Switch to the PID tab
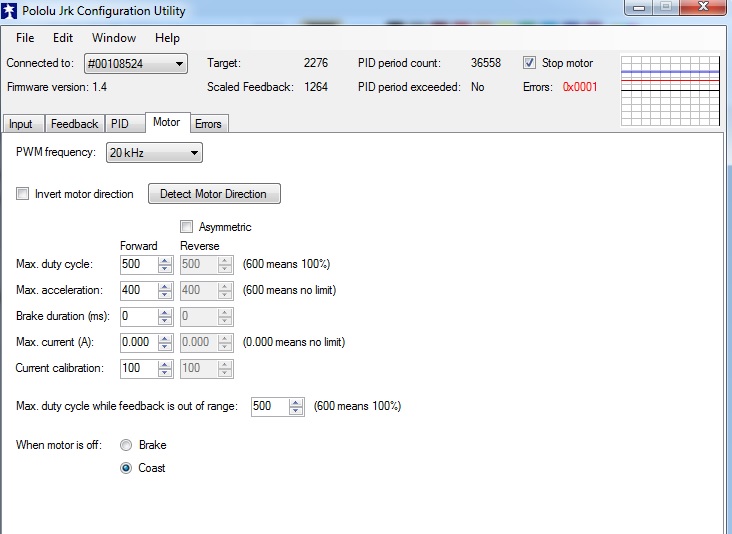 [120, 124]
